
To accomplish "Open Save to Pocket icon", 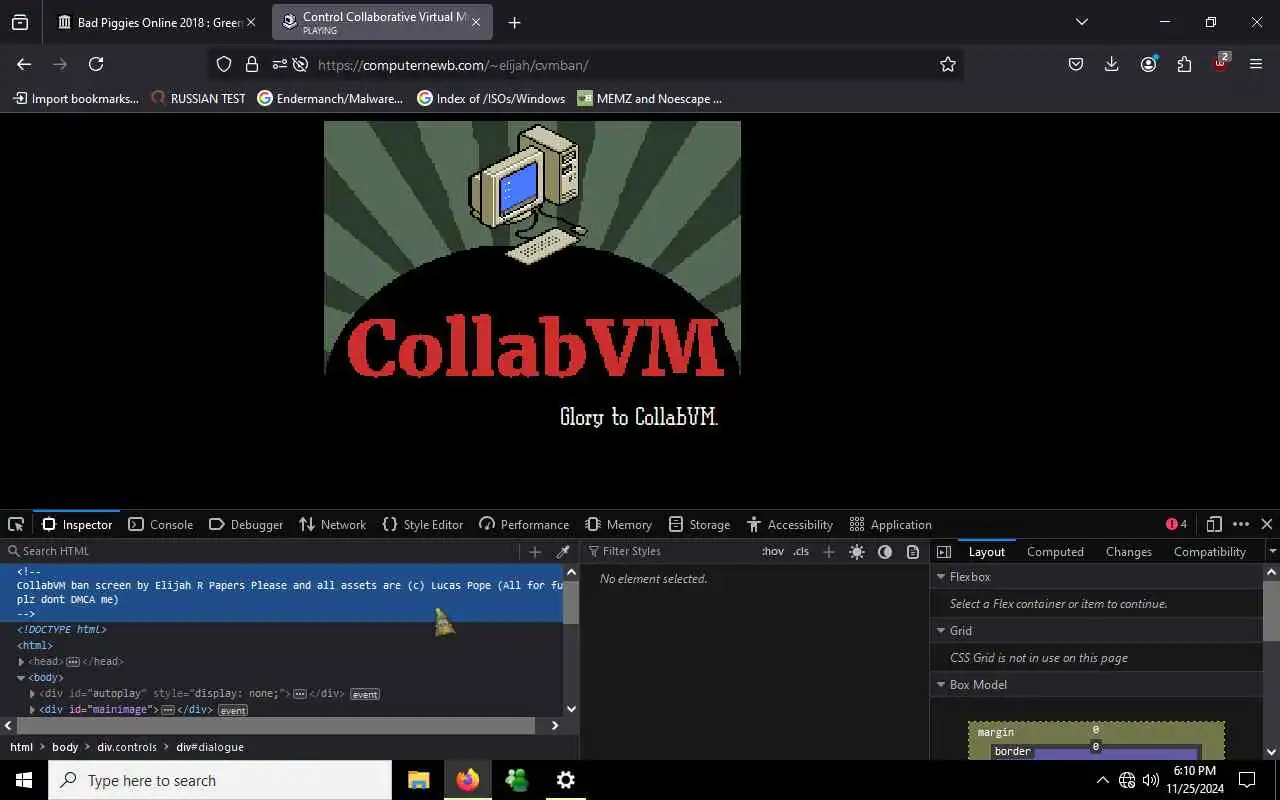I will tap(1076, 64).
